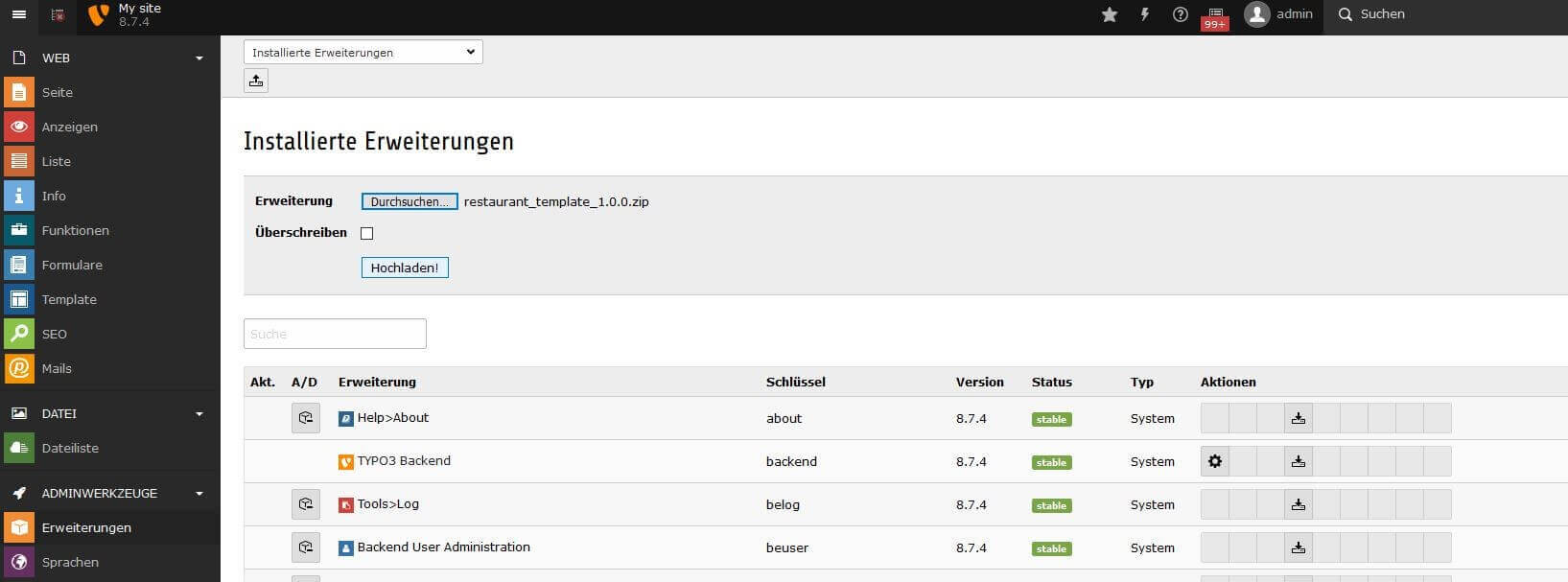Open system information with 99+ badge

[x=1215, y=17]
